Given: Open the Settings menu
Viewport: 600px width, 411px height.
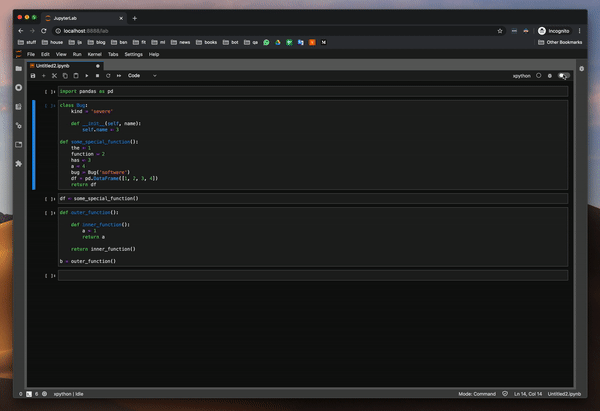Looking at the screenshot, I should tap(134, 54).
